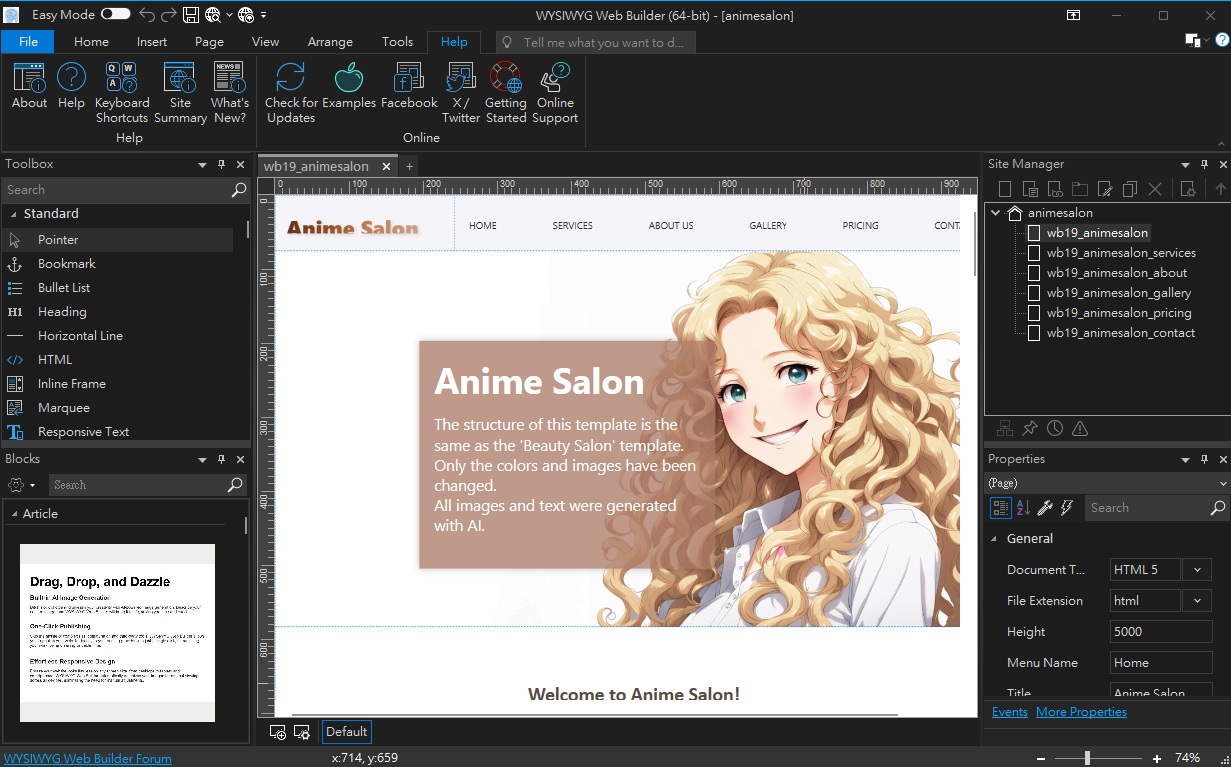Pin the Site Manager panel
The height and width of the screenshot is (767, 1231).
click(1203, 165)
